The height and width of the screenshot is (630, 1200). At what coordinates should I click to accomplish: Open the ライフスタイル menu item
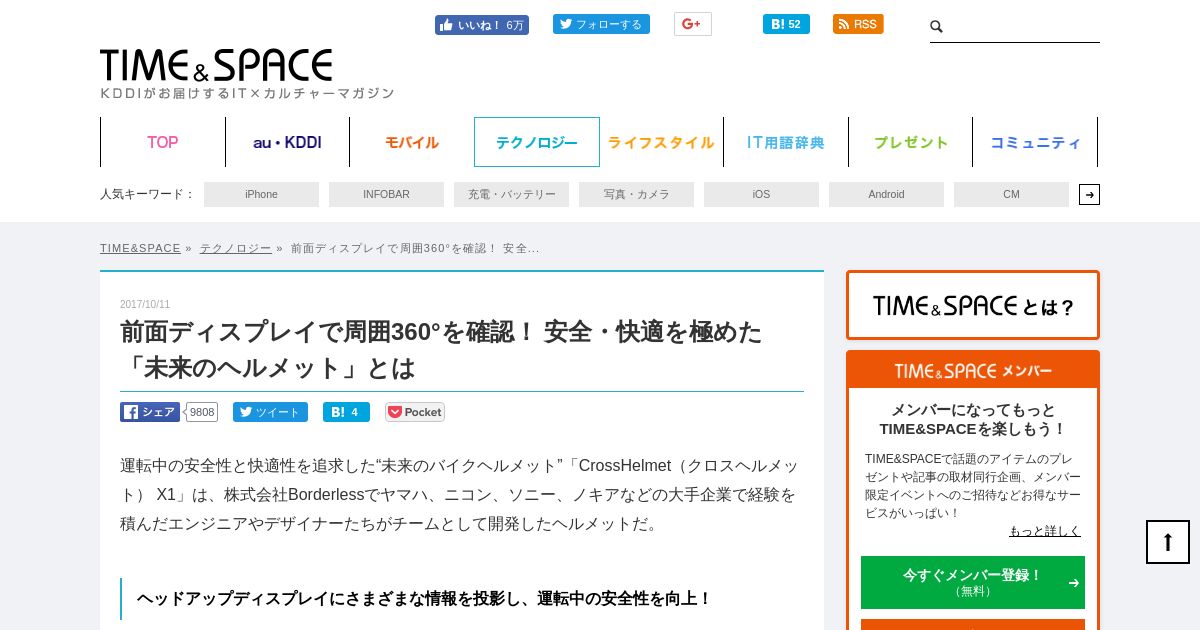[x=661, y=142]
